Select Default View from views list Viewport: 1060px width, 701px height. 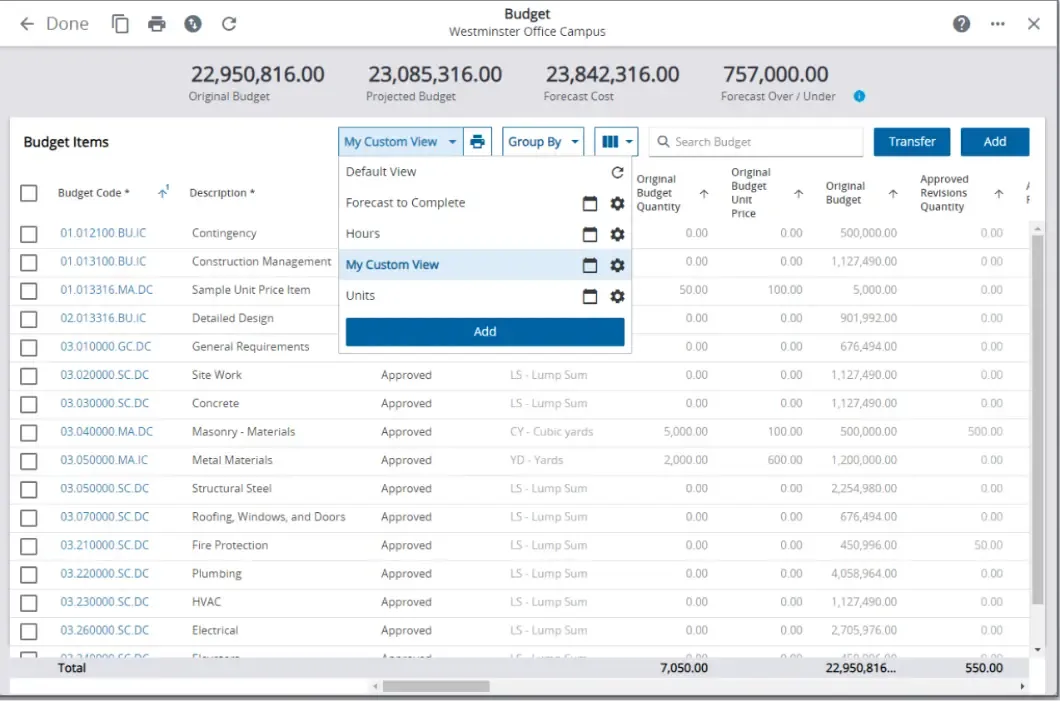(x=381, y=172)
